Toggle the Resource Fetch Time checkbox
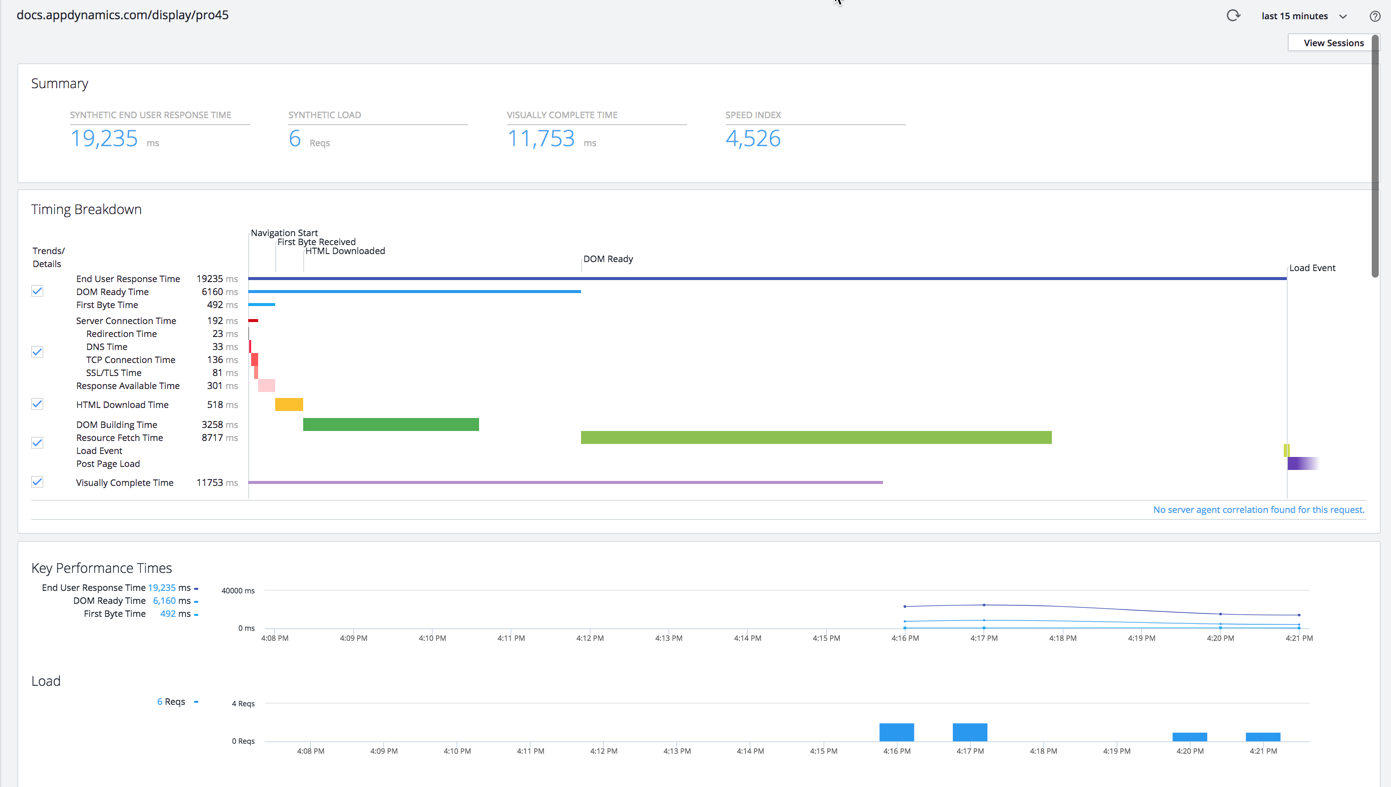The height and width of the screenshot is (787, 1391). (x=37, y=443)
